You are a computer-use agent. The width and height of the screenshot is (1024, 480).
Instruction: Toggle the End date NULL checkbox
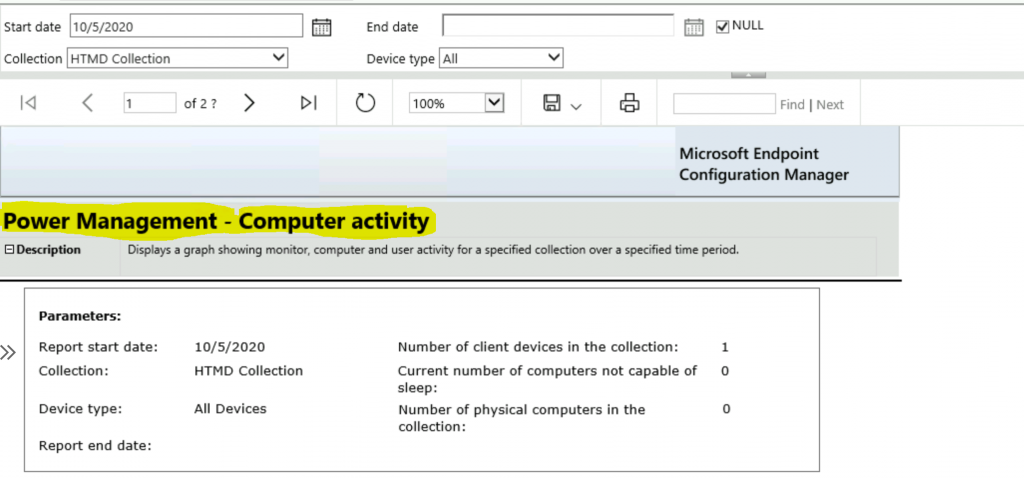722,27
